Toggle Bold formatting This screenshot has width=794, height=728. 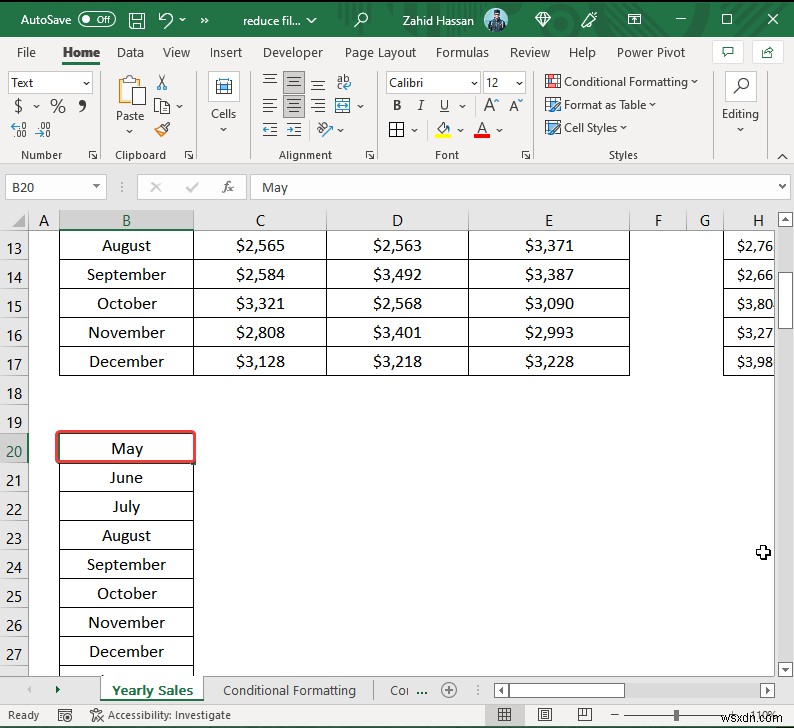(397, 106)
